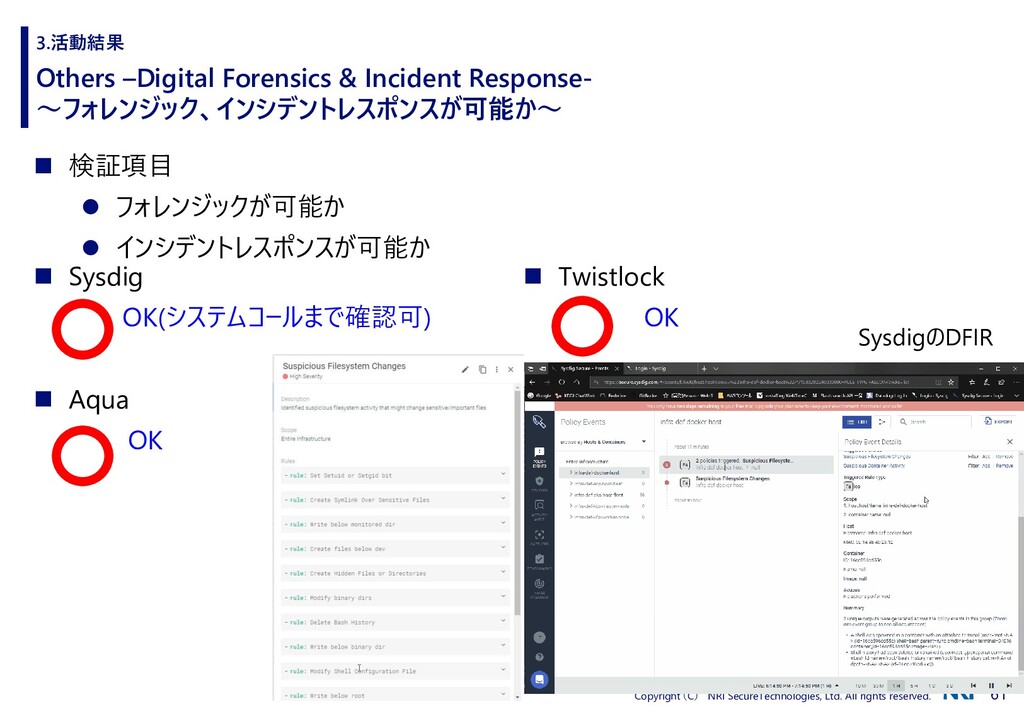This screenshot has height=709, width=1024.
Task: Open a new browser tab with plus button
Action: coord(704,368)
